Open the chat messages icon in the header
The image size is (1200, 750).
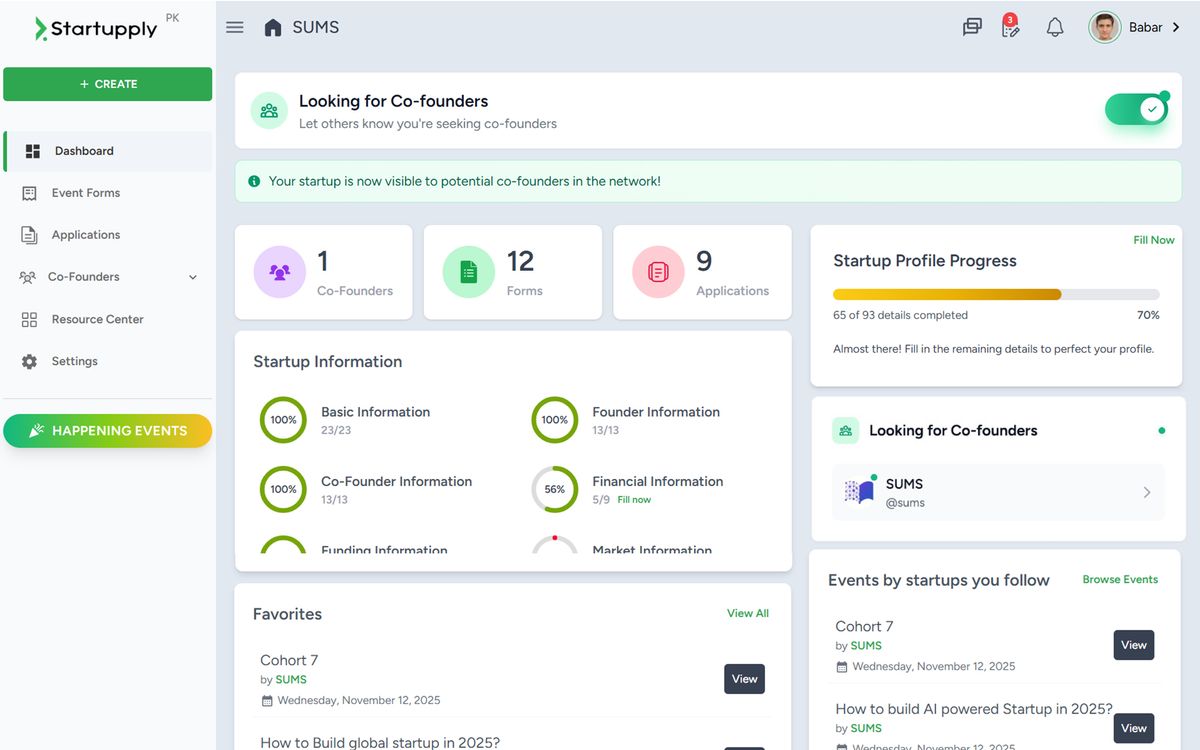(971, 27)
